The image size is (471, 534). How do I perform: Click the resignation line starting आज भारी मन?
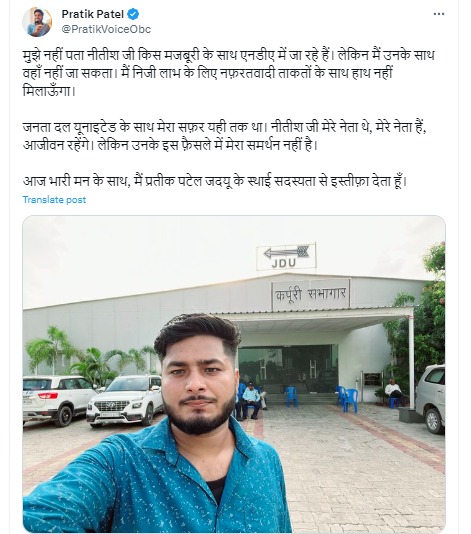click(215, 181)
